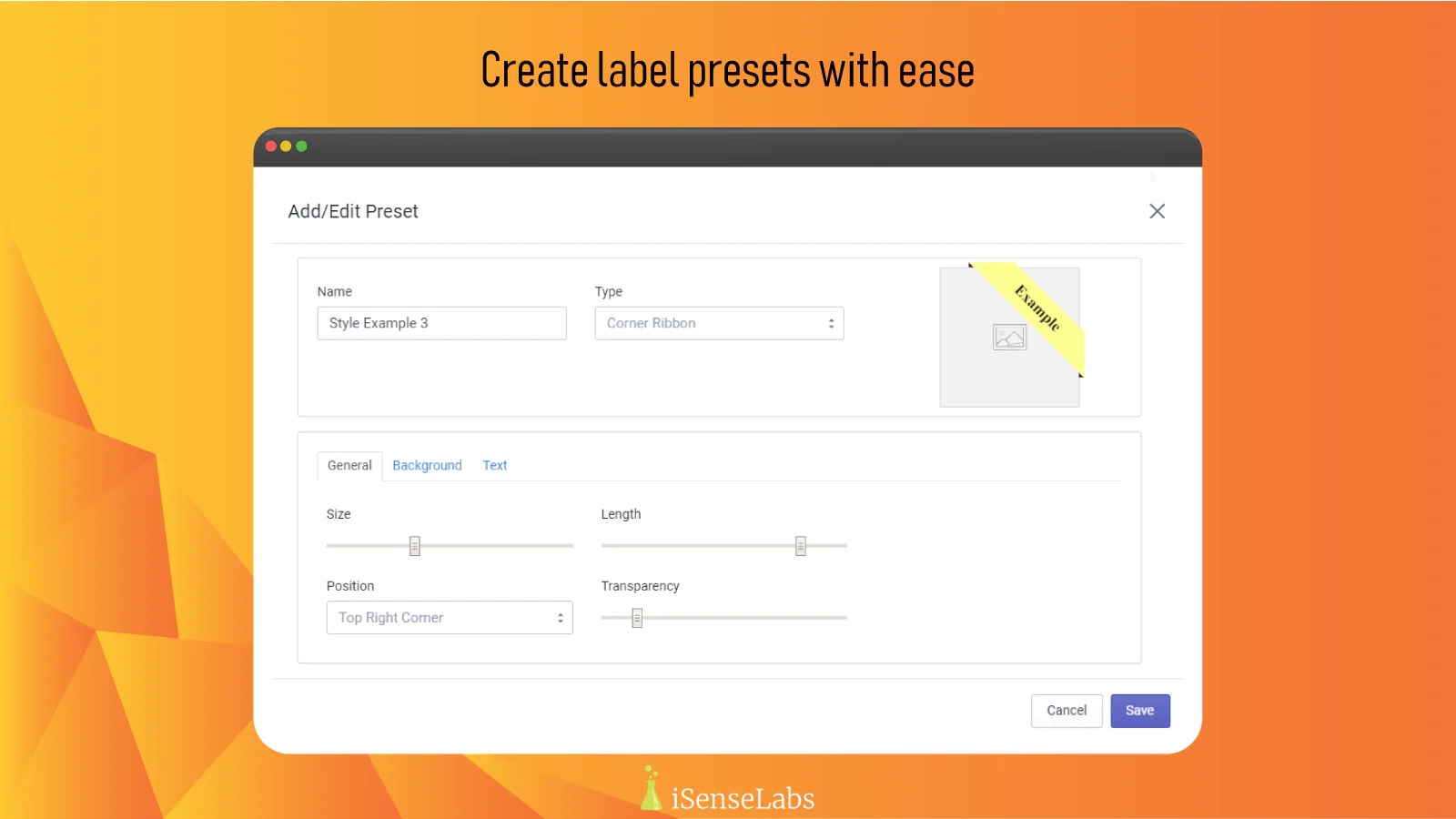Focus the Name field with Style Example 3
The image size is (1456, 819).
click(441, 323)
